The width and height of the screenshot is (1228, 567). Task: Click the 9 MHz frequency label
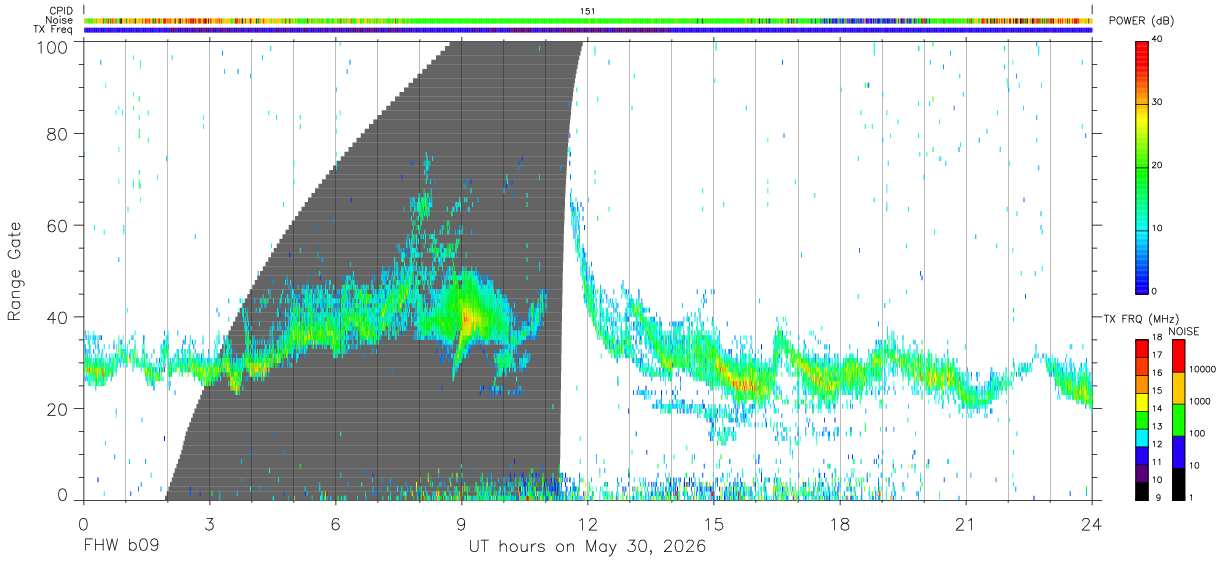[1157, 497]
